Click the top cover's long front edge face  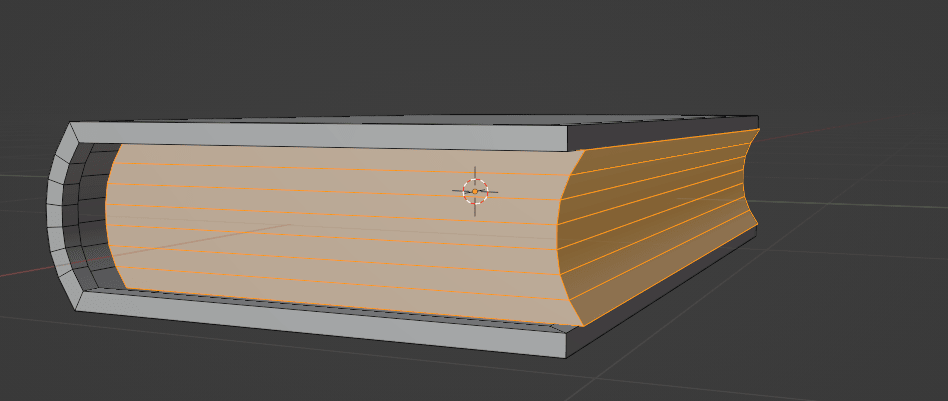(320, 136)
